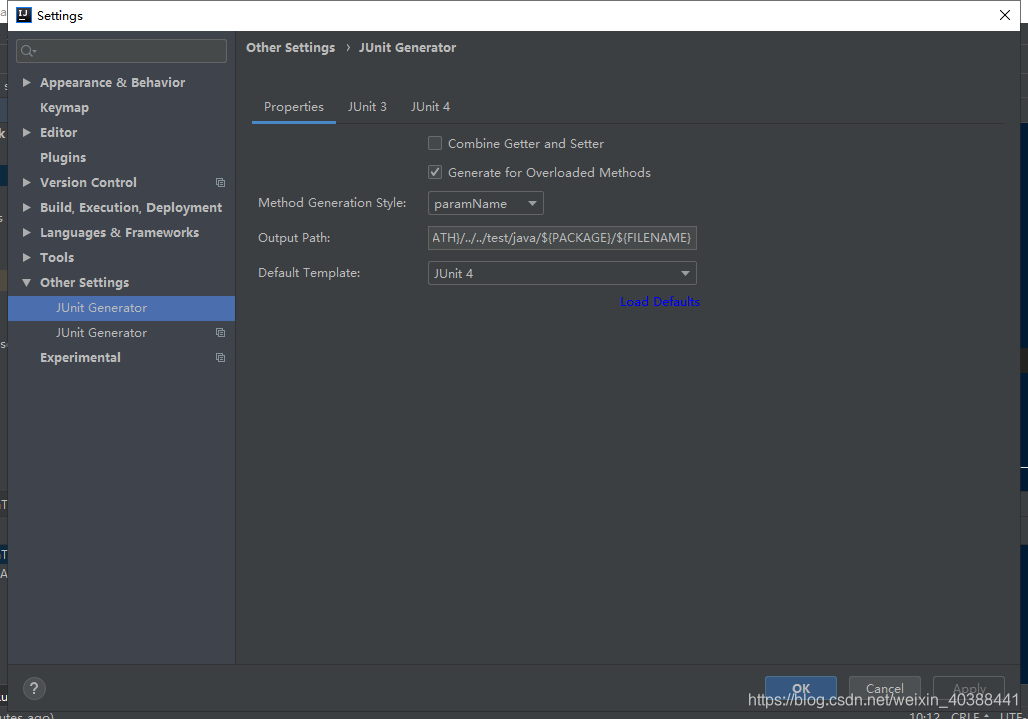Click the Other Settings breadcrumb

(290, 47)
